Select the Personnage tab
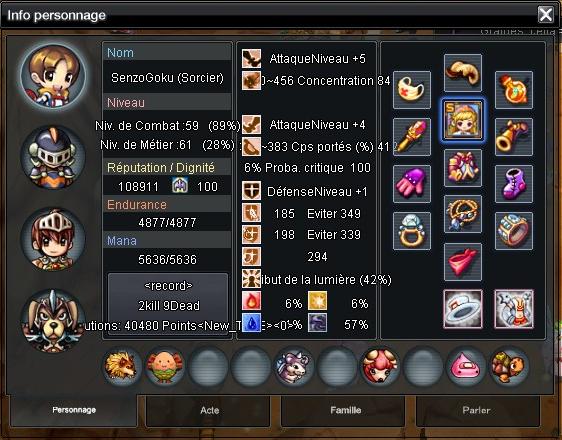The image size is (562, 440). (x=74, y=410)
